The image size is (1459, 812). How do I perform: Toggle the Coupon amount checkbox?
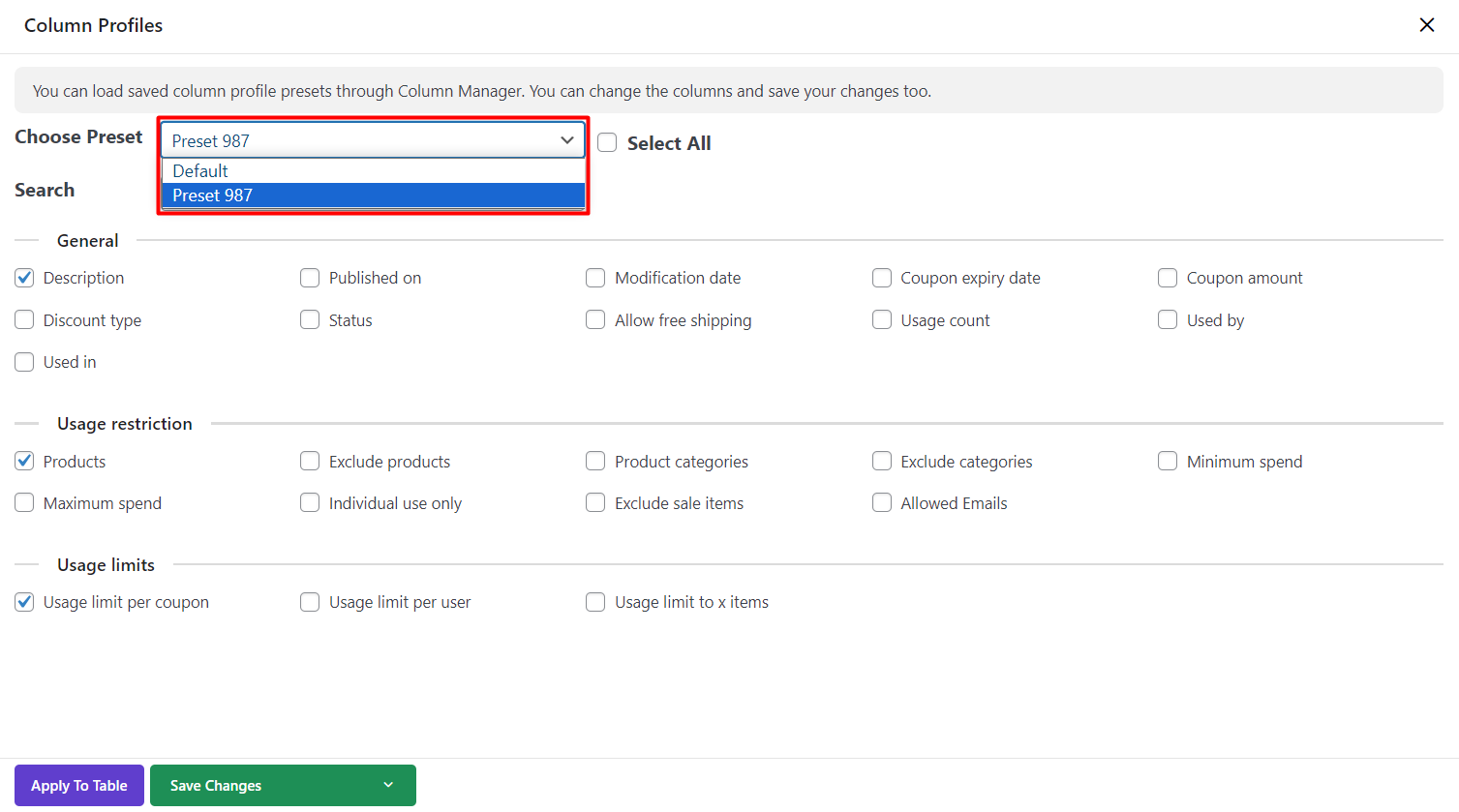coord(1168,278)
